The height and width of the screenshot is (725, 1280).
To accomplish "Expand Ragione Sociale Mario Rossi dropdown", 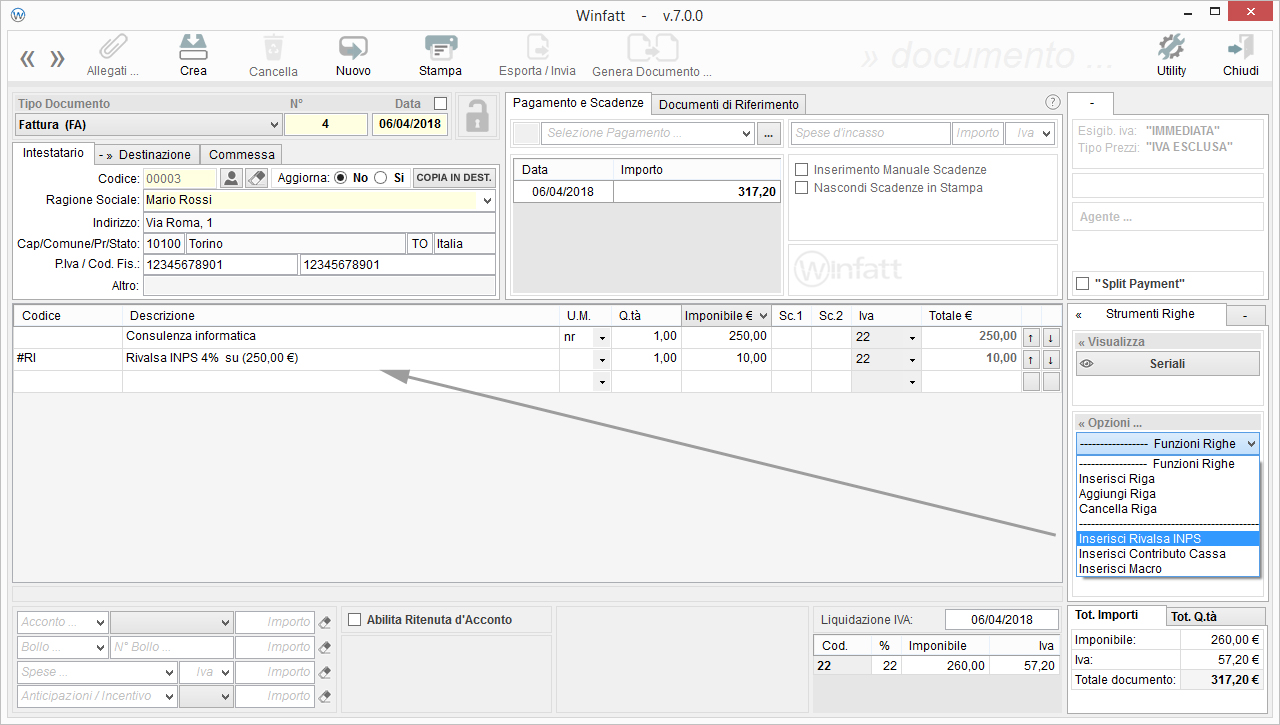I will point(487,200).
